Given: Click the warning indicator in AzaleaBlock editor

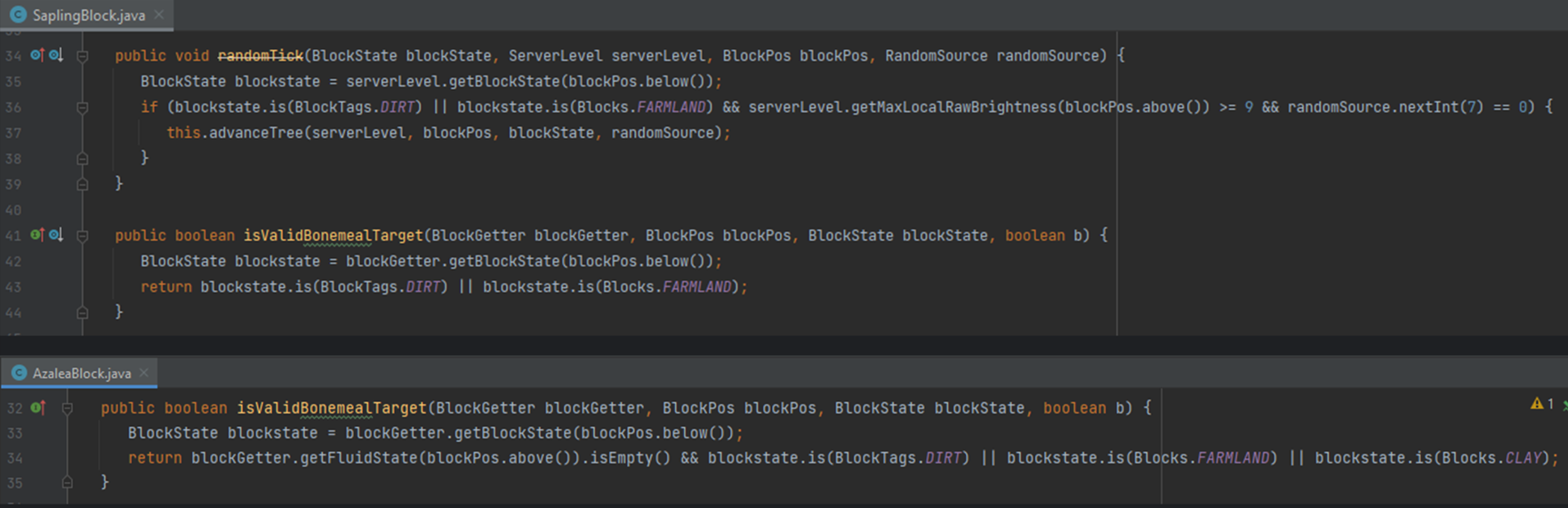Looking at the screenshot, I should pos(1537,404).
